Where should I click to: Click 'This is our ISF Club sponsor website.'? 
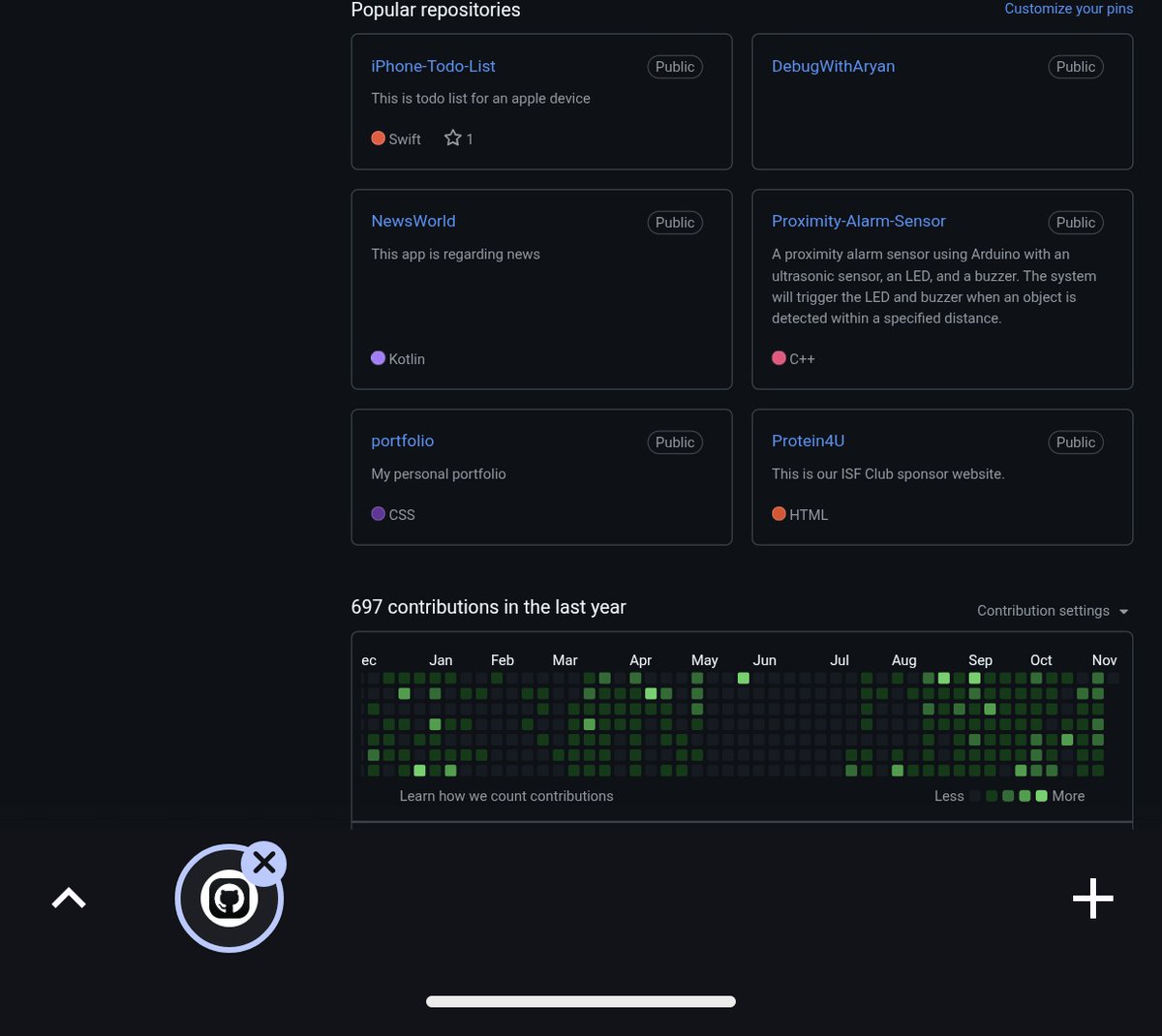888,473
